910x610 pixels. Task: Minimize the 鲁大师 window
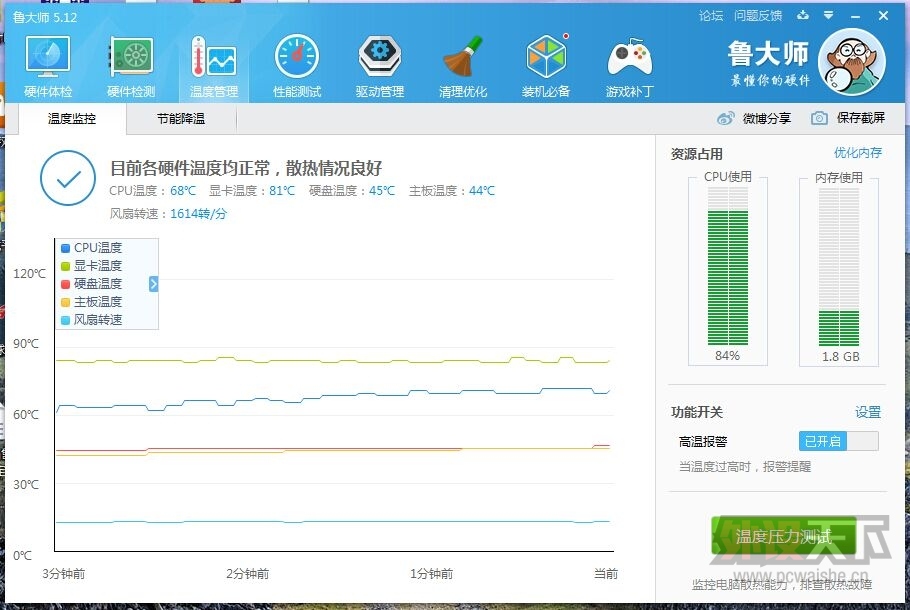coord(855,16)
